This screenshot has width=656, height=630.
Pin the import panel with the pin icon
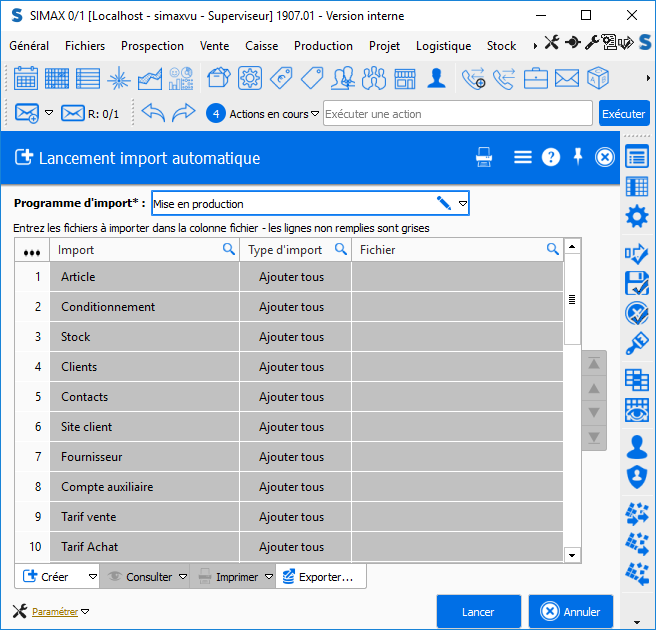pos(577,157)
